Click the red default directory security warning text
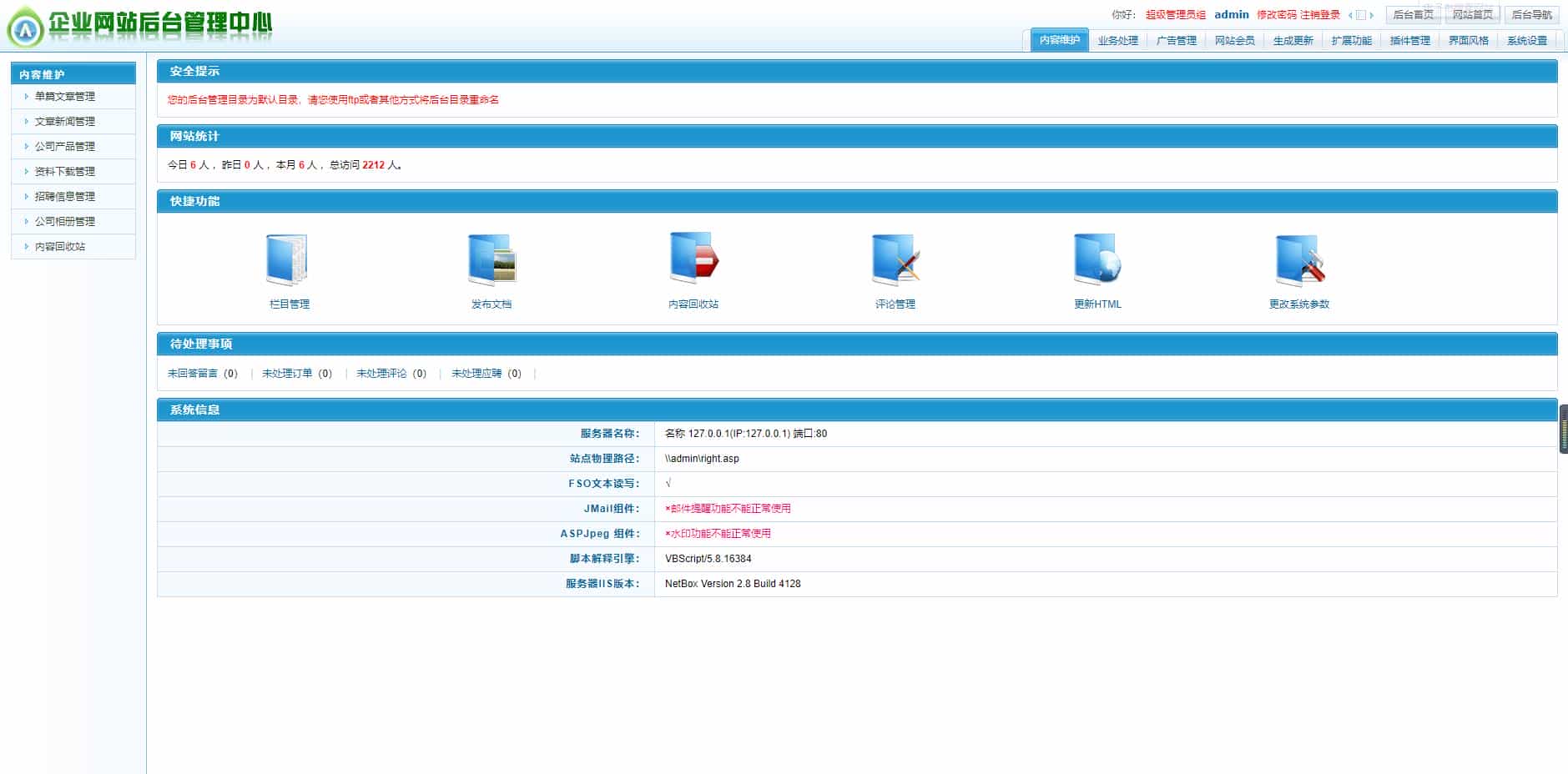 (333, 100)
